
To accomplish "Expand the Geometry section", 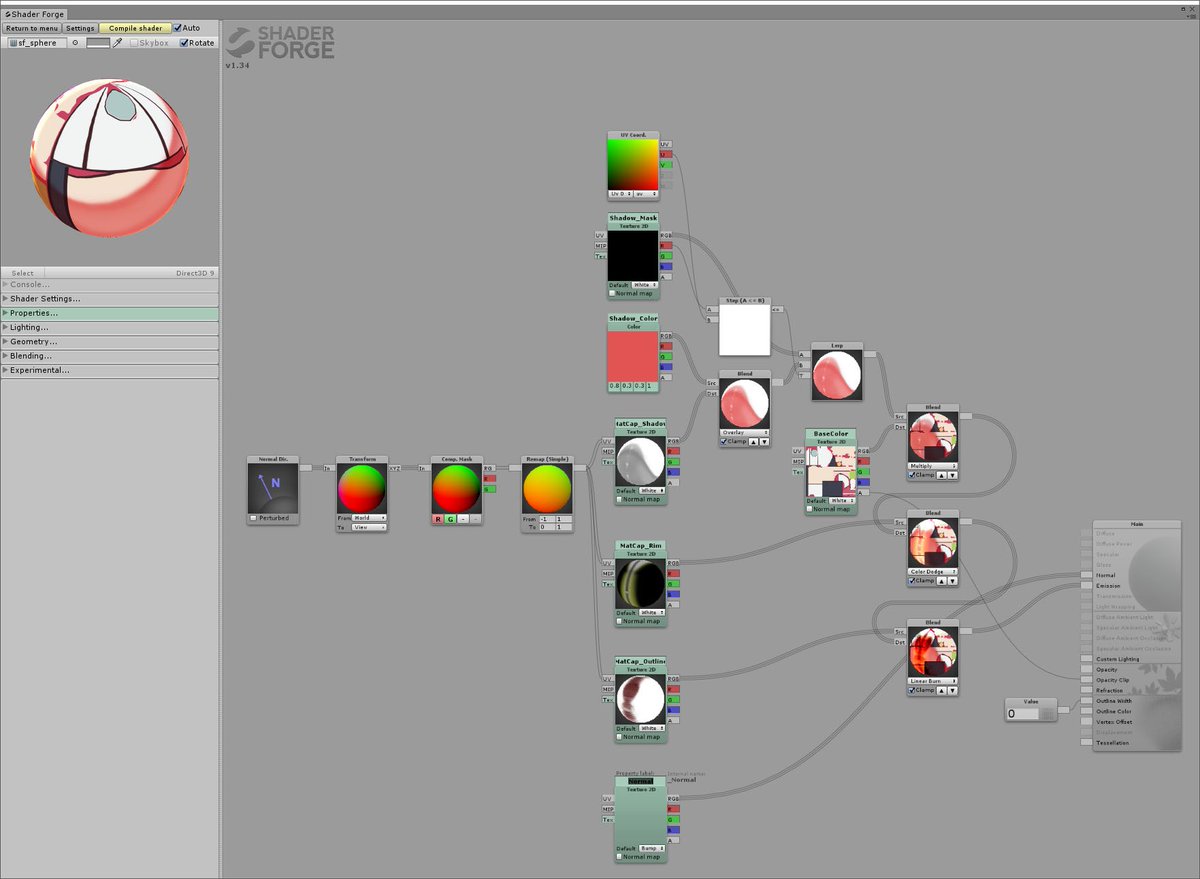I will [110, 342].
